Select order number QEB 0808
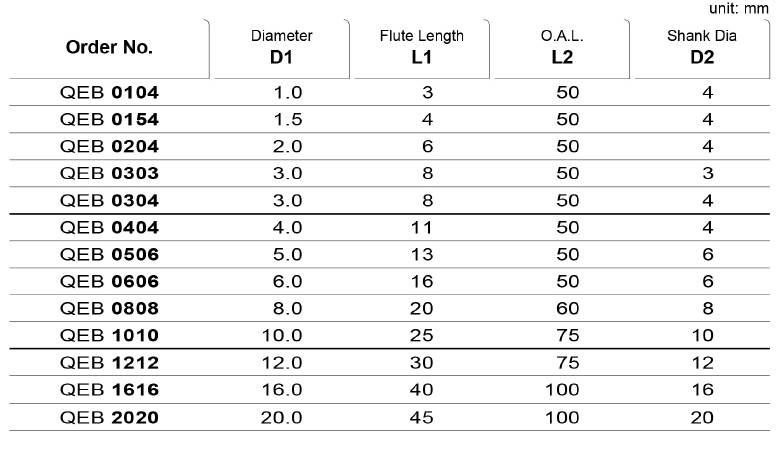Image resolution: width=778 pixels, height=450 pixels. click(109, 308)
